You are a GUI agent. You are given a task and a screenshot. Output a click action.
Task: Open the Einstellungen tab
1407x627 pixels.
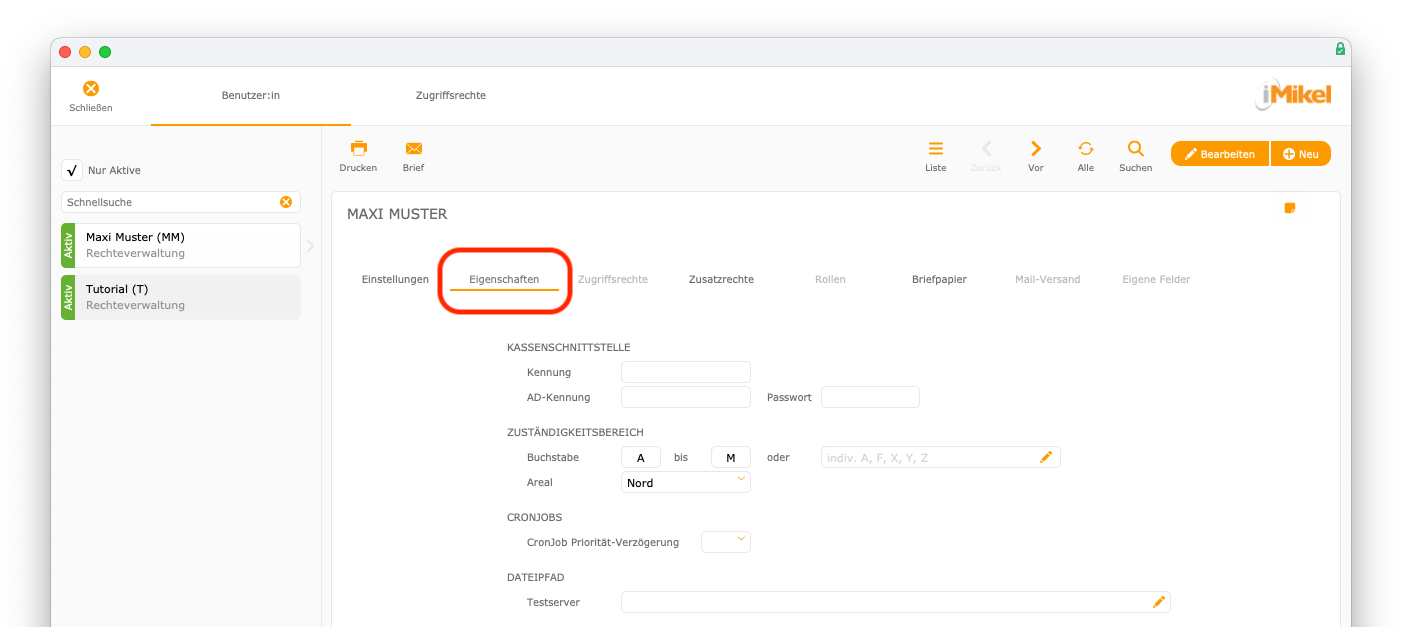coord(395,279)
